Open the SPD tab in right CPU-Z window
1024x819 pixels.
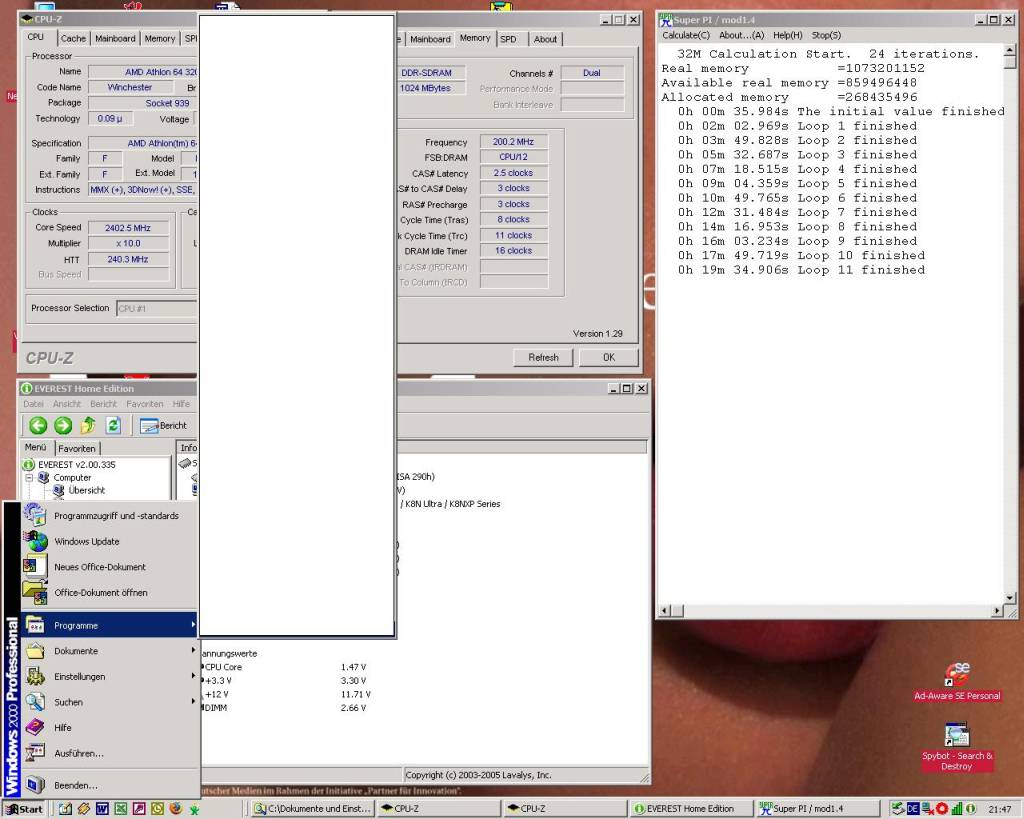point(508,39)
